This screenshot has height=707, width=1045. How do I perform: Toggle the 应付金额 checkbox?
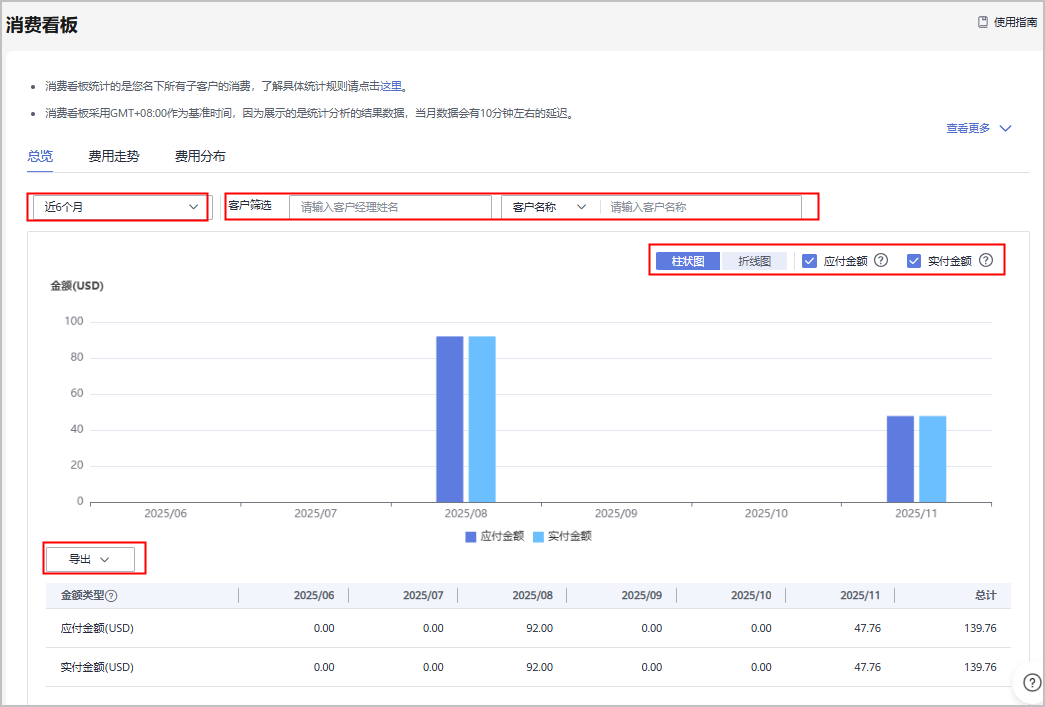(811, 260)
